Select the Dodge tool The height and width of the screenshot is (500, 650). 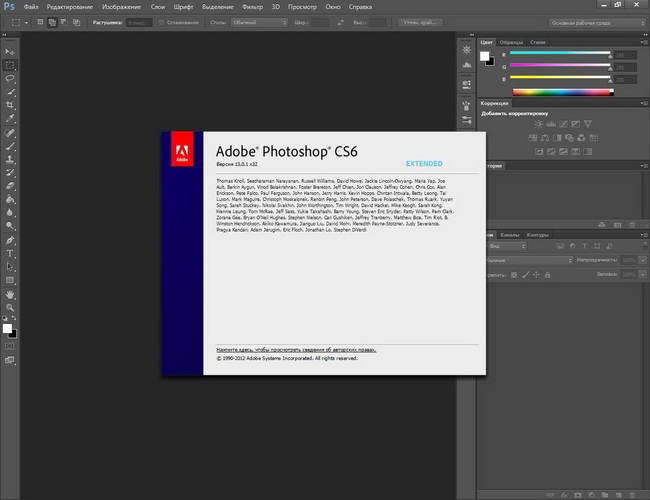[x=10, y=226]
